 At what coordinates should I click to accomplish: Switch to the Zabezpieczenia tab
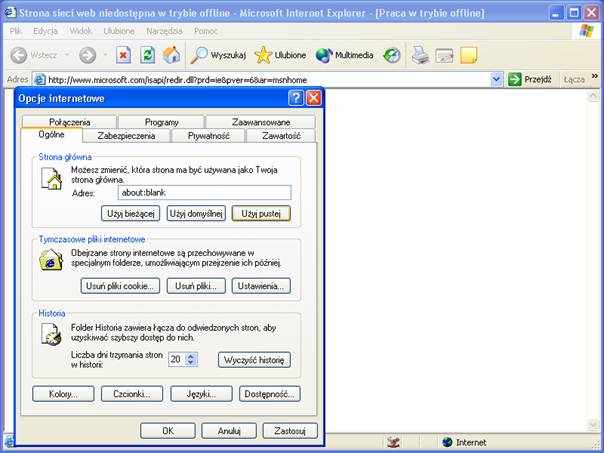click(x=126, y=136)
